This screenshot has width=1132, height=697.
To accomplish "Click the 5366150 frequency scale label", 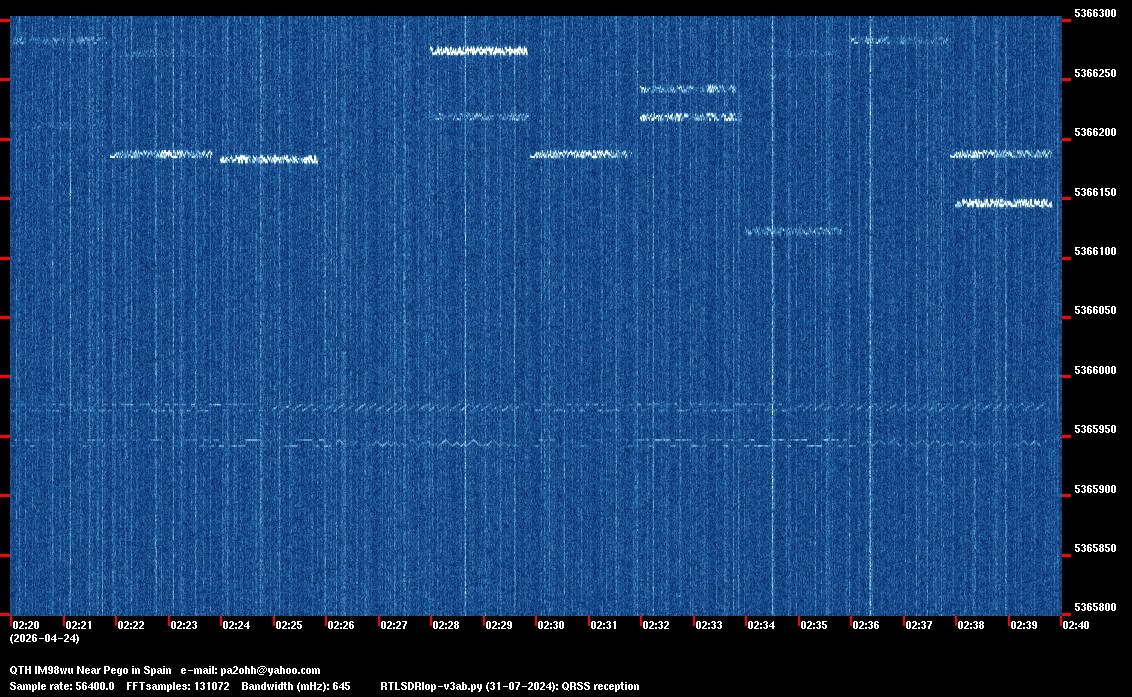I will [1093, 192].
